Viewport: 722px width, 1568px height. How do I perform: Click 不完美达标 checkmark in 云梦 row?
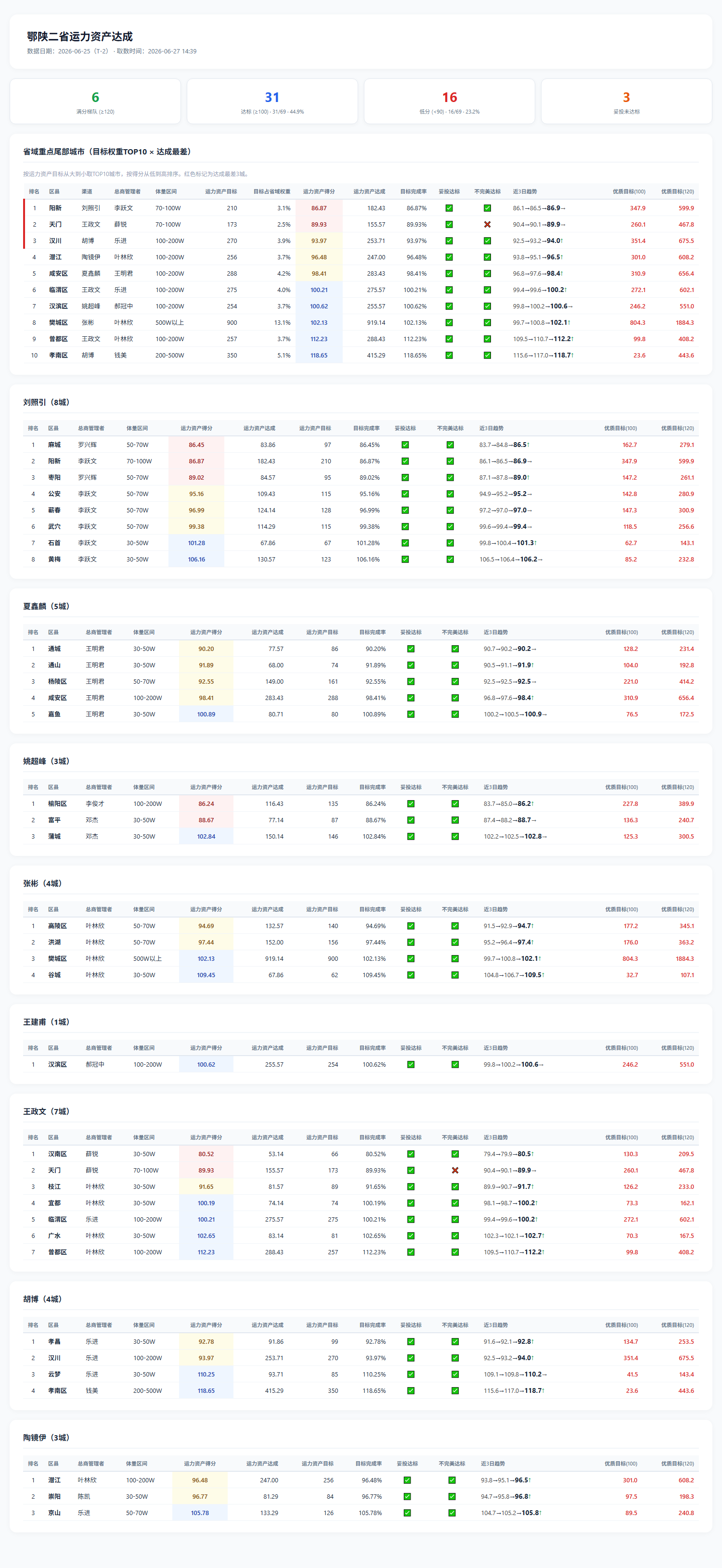(x=455, y=1375)
